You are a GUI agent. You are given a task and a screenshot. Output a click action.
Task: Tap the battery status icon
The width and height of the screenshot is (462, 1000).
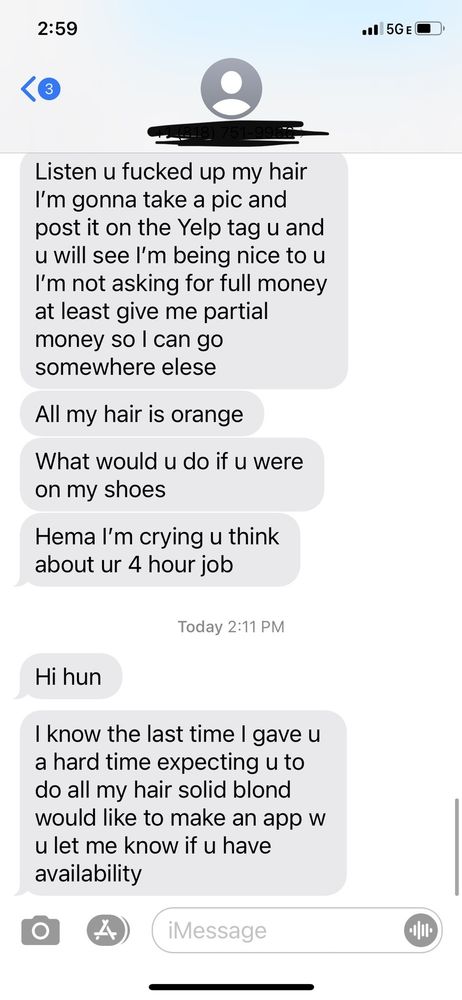tap(430, 29)
